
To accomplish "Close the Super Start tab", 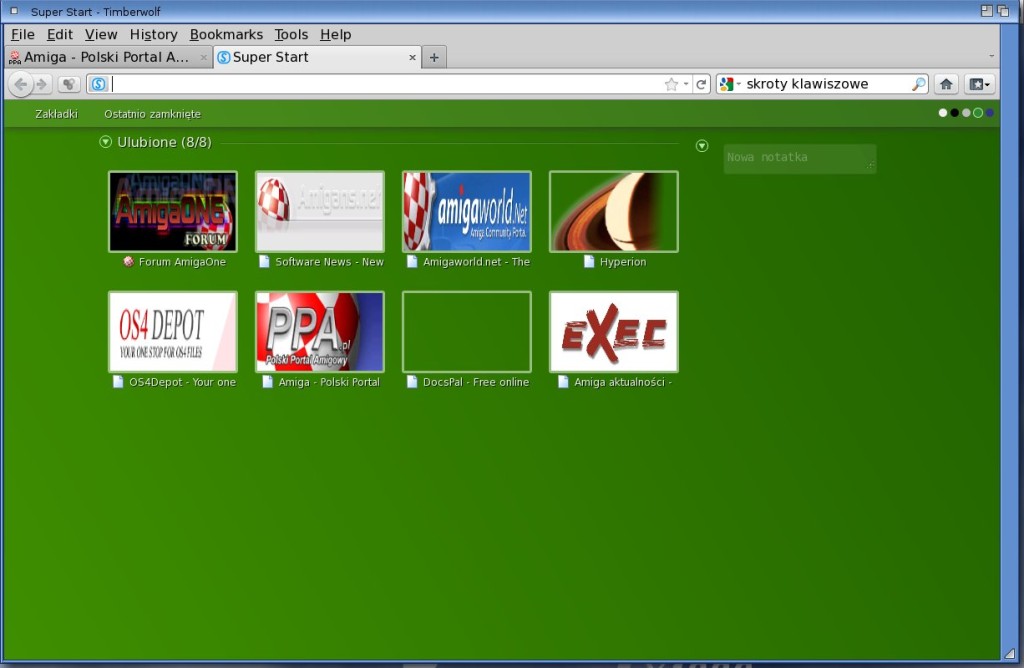I will click(x=412, y=57).
